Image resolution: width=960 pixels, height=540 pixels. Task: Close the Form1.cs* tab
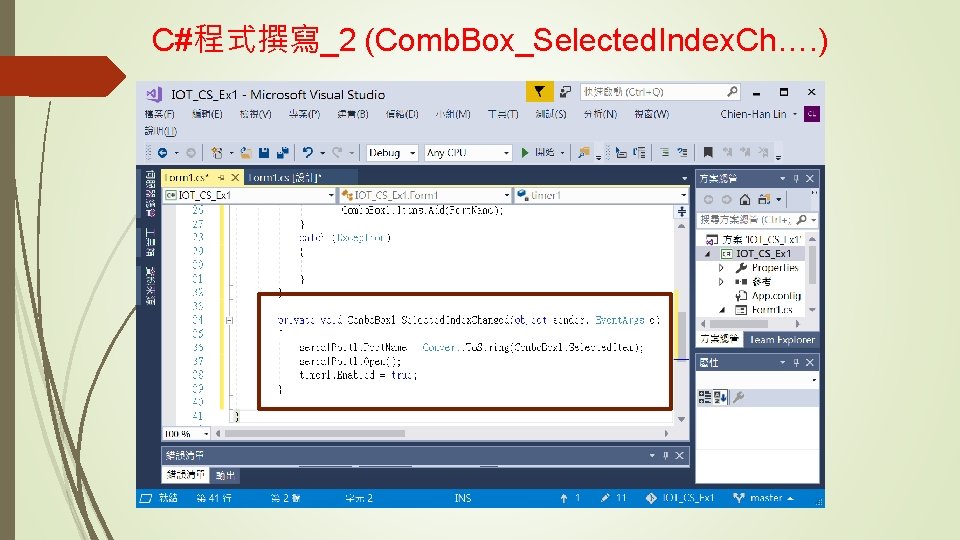(x=234, y=178)
